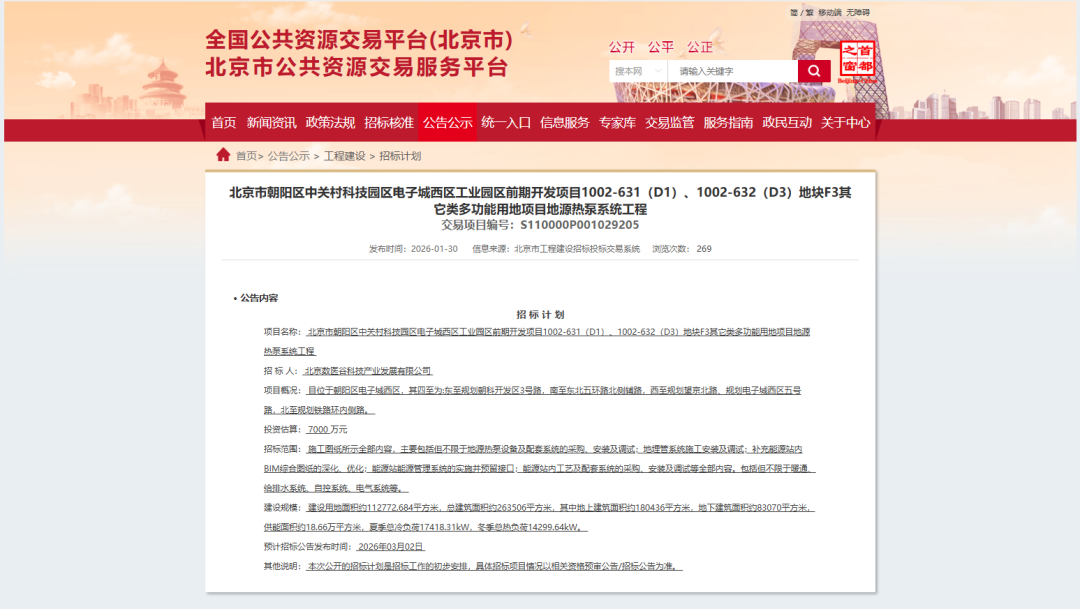Click 公告公示 in the breadcrumb

(x=289, y=156)
